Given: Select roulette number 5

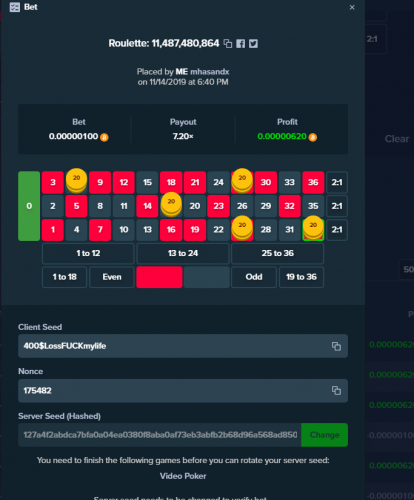Looking at the screenshot, I should 76,206.
